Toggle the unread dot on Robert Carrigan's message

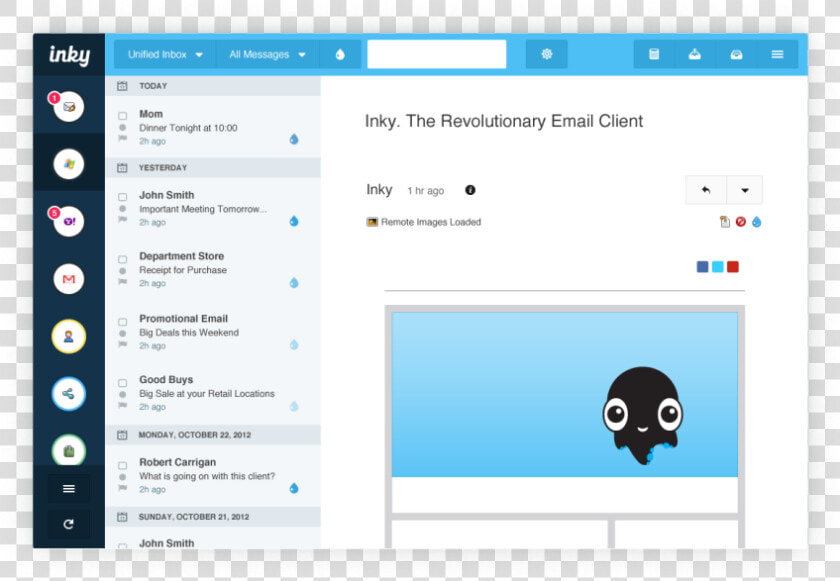tap(123, 477)
